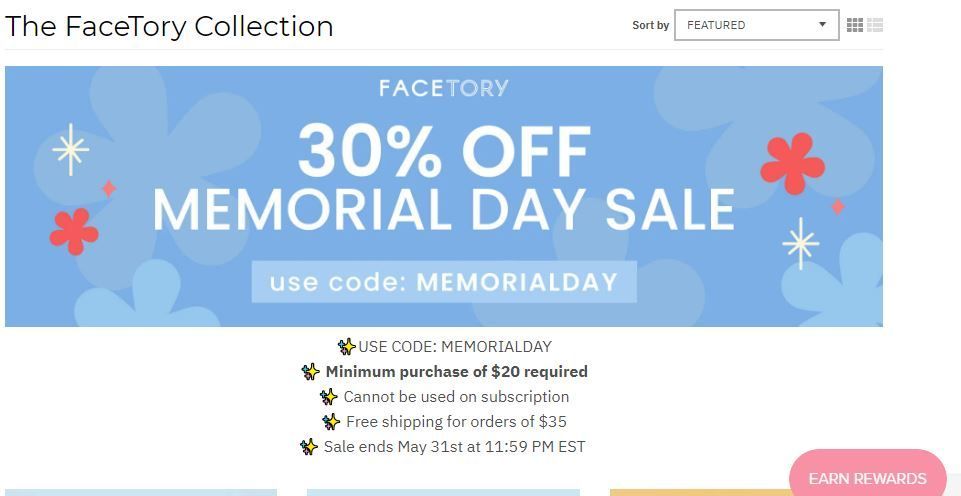Open the first product thumbnail at bottom left
Screen dimensions: 961x496
(140, 492)
